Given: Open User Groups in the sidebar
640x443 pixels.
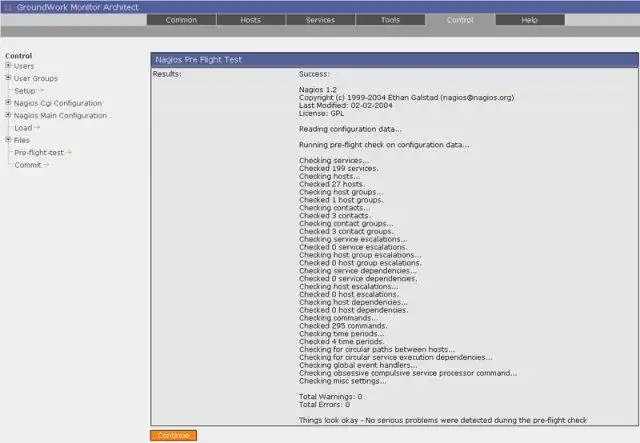Looking at the screenshot, I should (36, 78).
